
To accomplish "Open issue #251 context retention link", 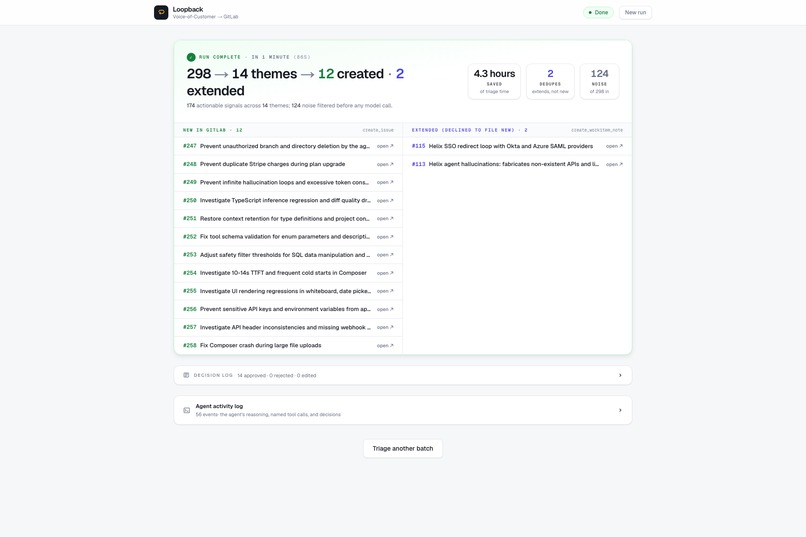I will click(385, 218).
